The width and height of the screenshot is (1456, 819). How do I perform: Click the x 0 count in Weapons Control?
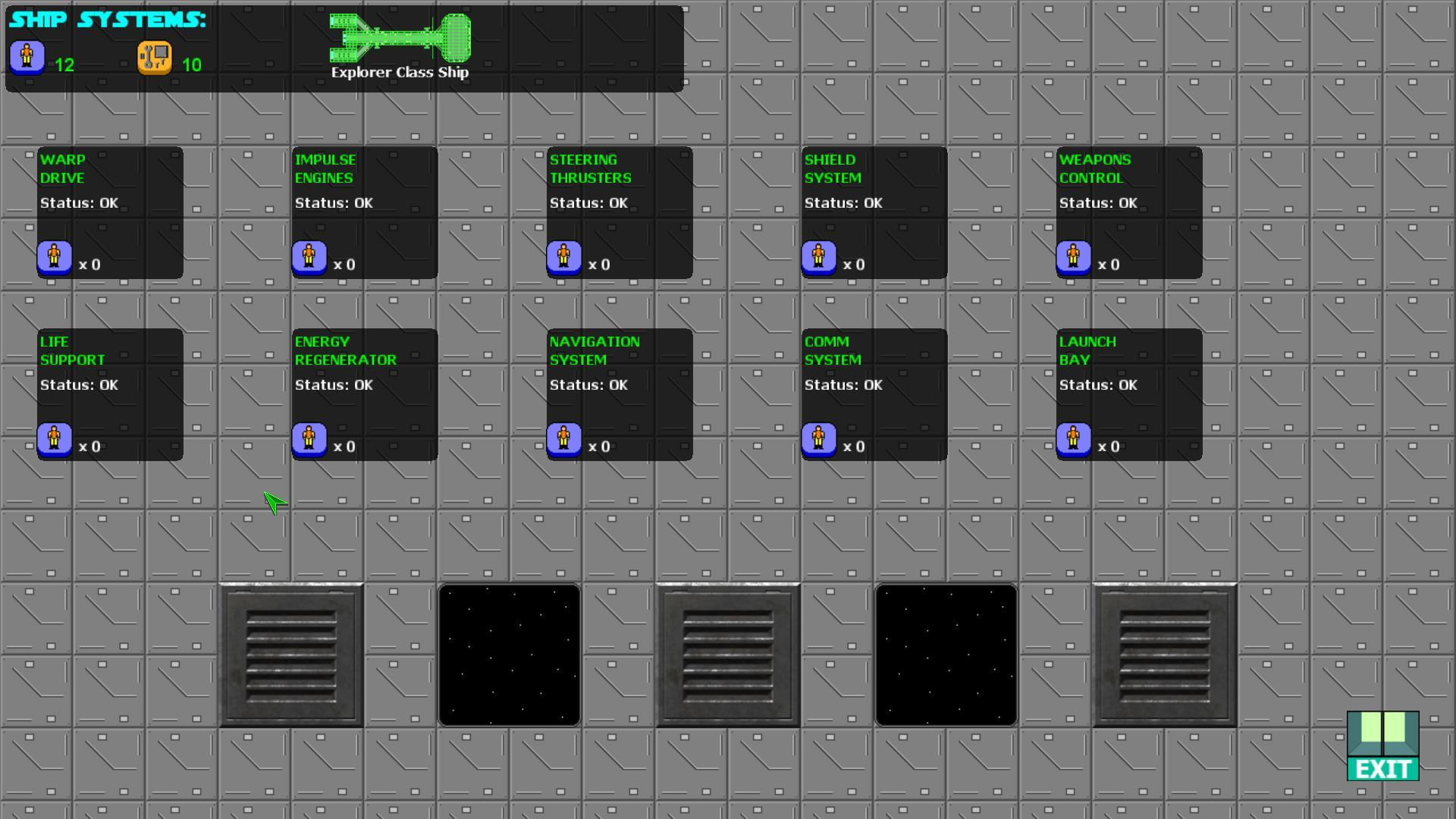click(1109, 265)
